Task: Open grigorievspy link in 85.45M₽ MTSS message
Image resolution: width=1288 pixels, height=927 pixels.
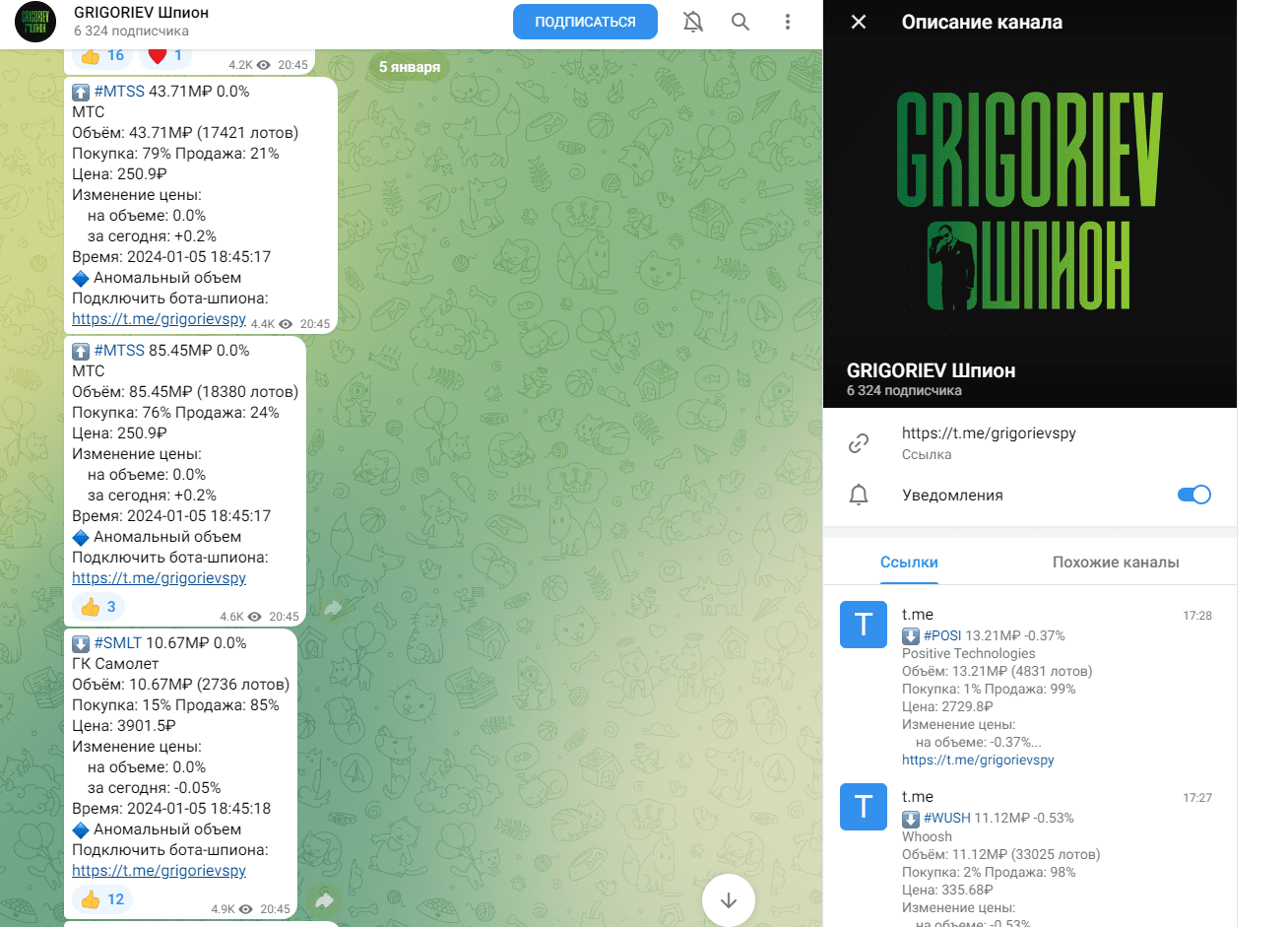Action: [159, 577]
